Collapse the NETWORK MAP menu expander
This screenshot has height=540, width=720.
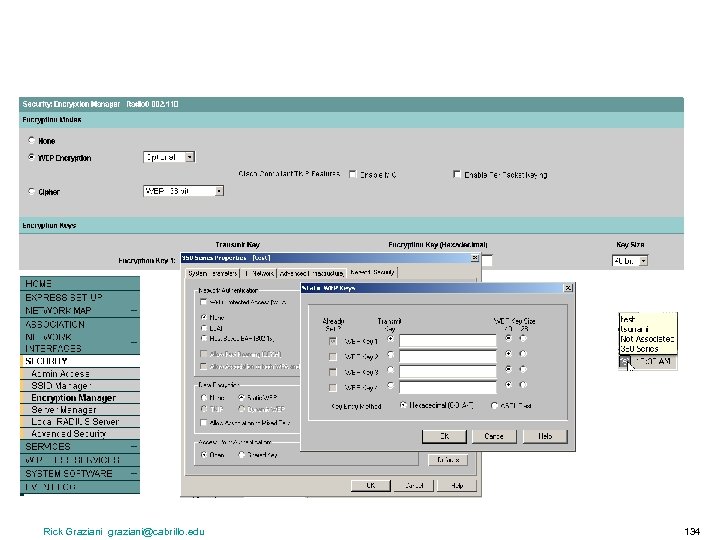point(133,311)
